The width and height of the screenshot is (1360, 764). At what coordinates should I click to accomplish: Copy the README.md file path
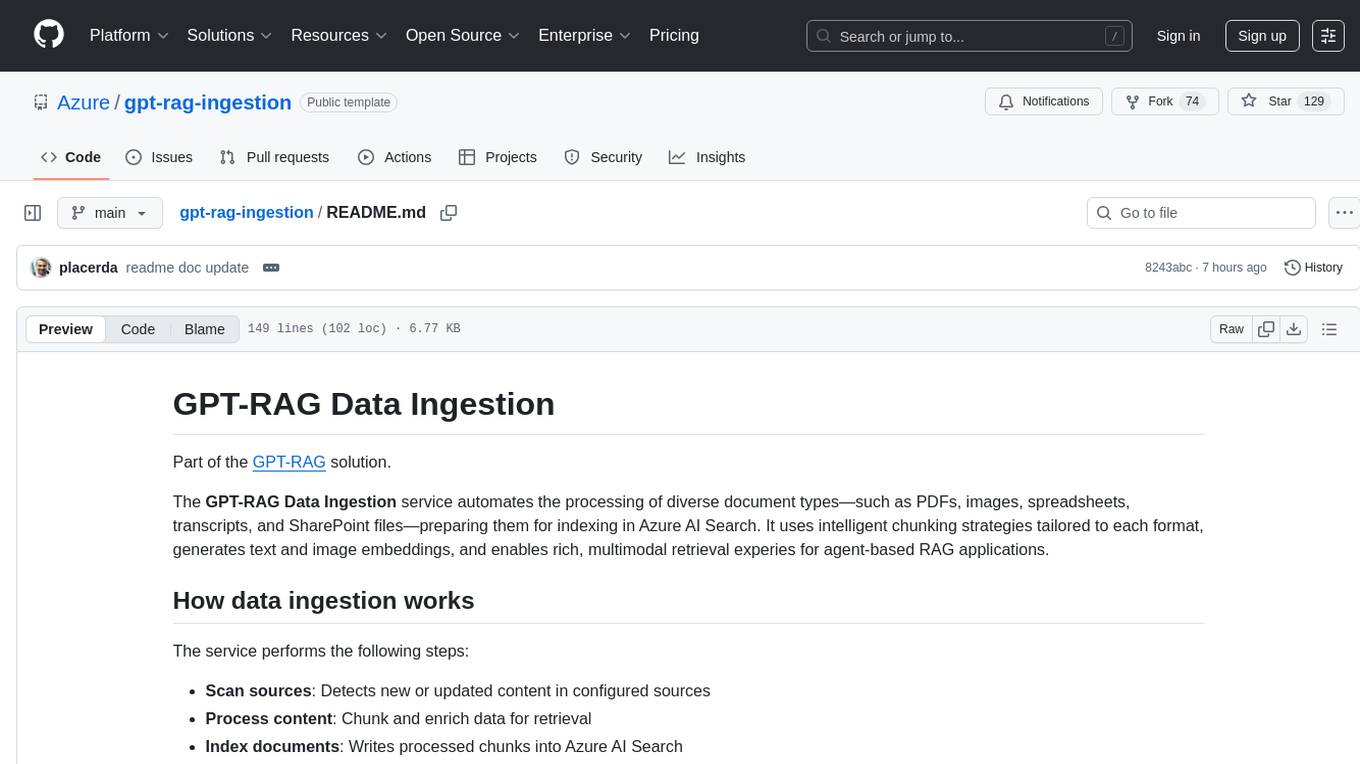449,213
